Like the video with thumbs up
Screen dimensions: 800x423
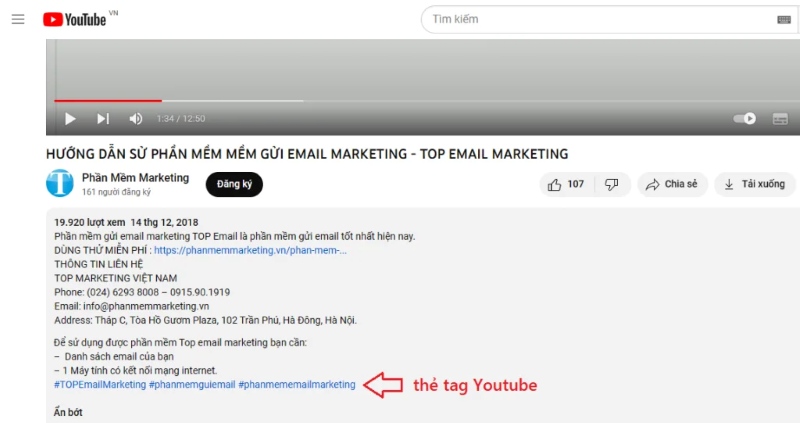tap(566, 184)
